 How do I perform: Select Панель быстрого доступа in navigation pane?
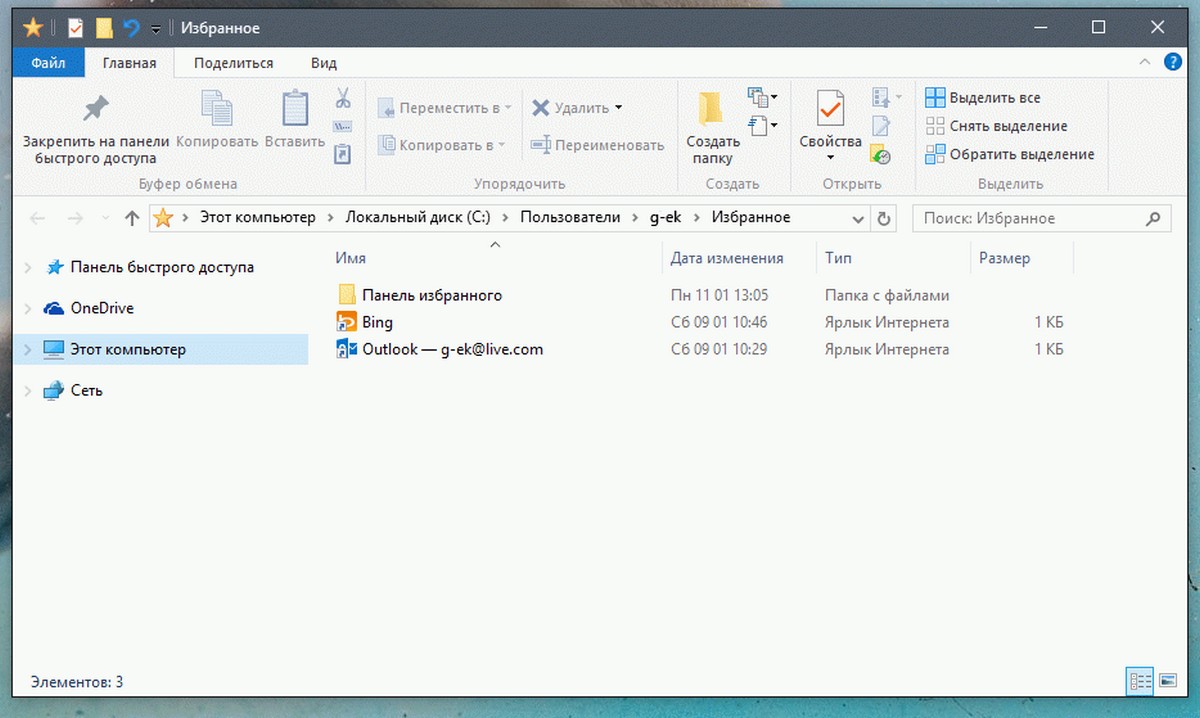162,268
